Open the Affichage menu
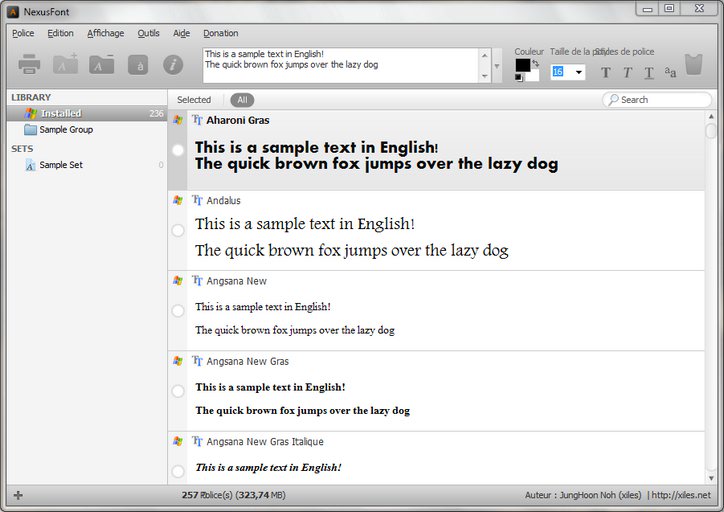Image resolution: width=724 pixels, height=512 pixels. [105, 33]
